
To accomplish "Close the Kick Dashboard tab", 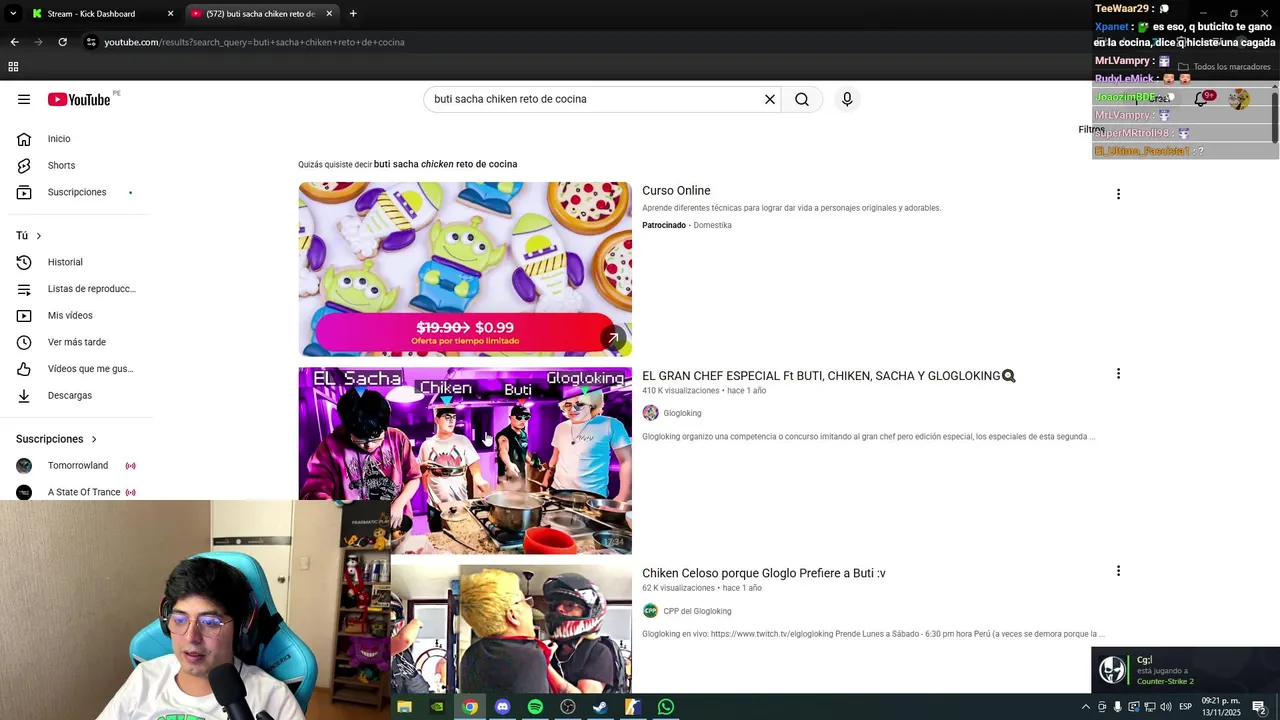I will click(x=170, y=14).
